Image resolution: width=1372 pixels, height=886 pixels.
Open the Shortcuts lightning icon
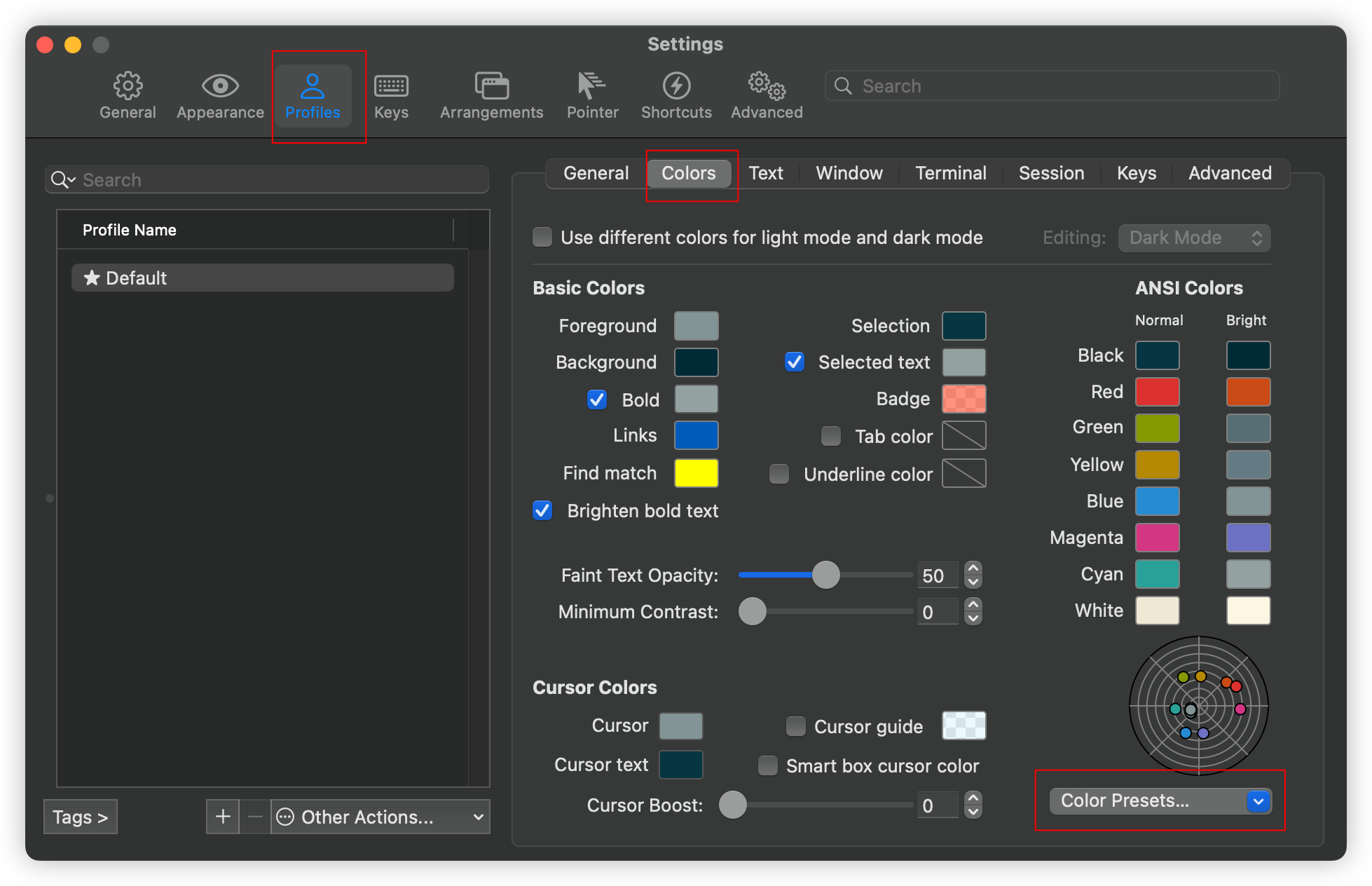tap(676, 86)
